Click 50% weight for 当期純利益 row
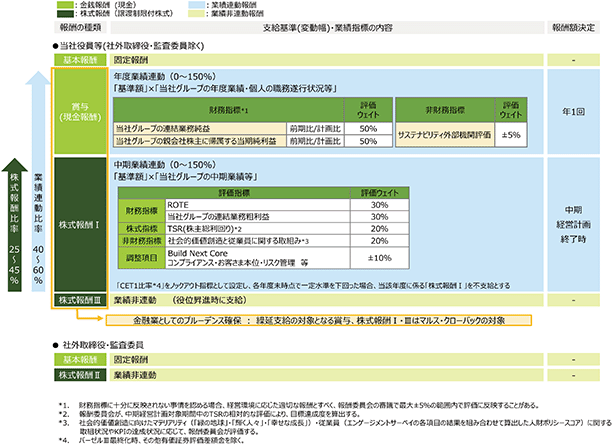This screenshot has height=446, width=612. (x=368, y=141)
